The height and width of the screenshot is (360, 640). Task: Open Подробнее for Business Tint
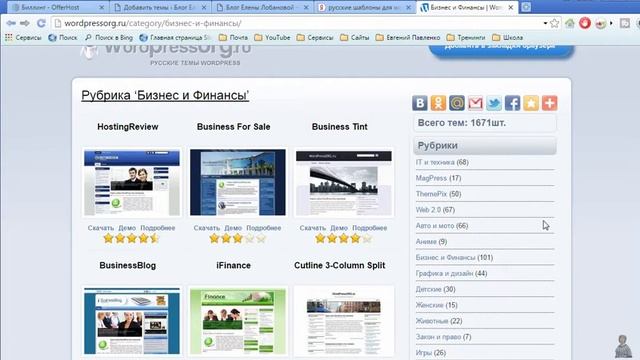369,228
